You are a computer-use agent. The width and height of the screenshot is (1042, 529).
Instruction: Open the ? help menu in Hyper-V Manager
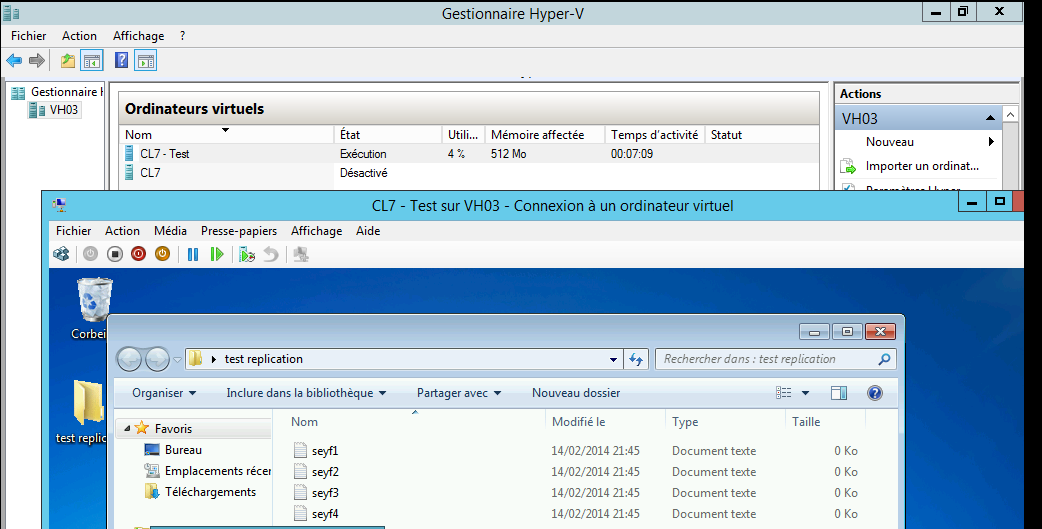(182, 36)
